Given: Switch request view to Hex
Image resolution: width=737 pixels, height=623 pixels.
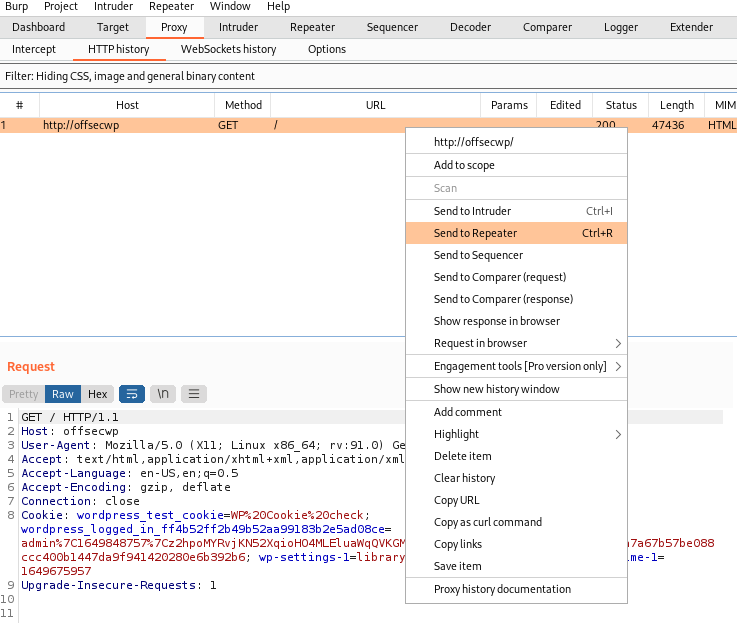Looking at the screenshot, I should (97, 394).
